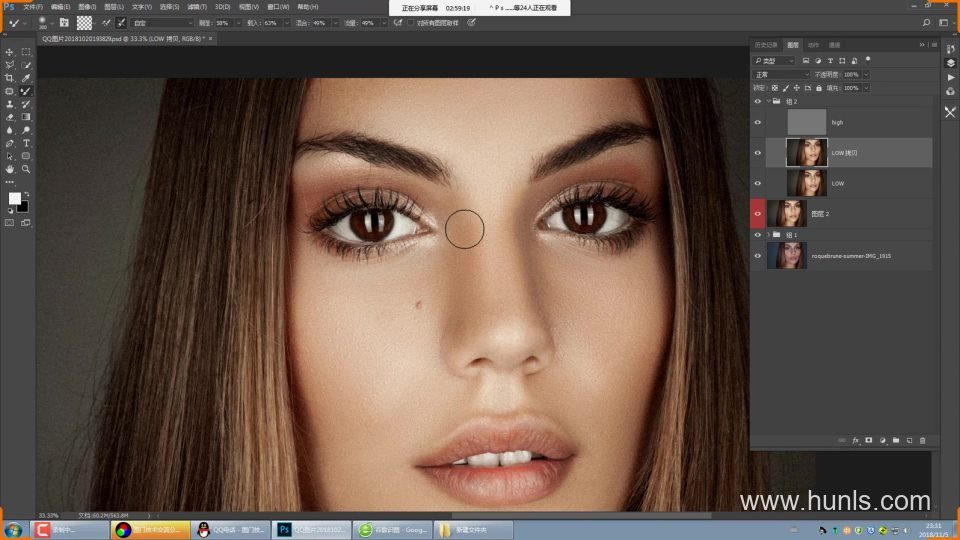Open the blend mode 正常 dropdown
Image resolution: width=960 pixels, height=540 pixels.
781,75
